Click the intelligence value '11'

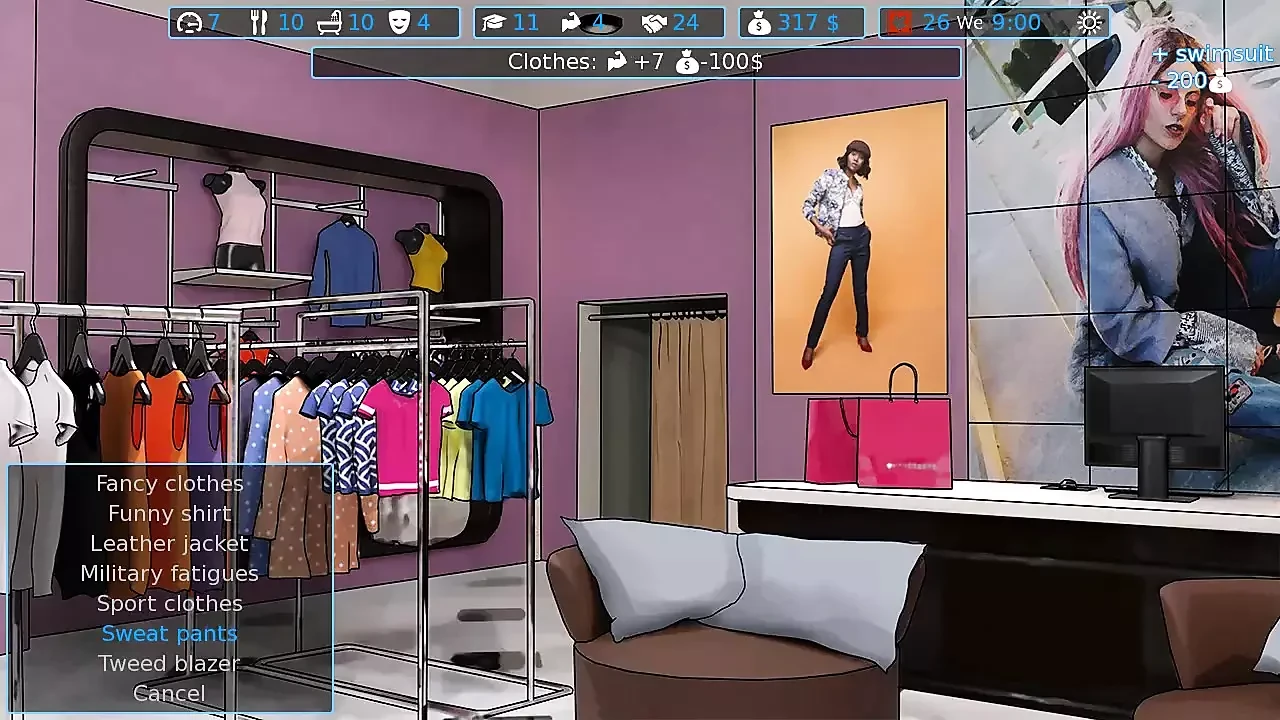526,22
